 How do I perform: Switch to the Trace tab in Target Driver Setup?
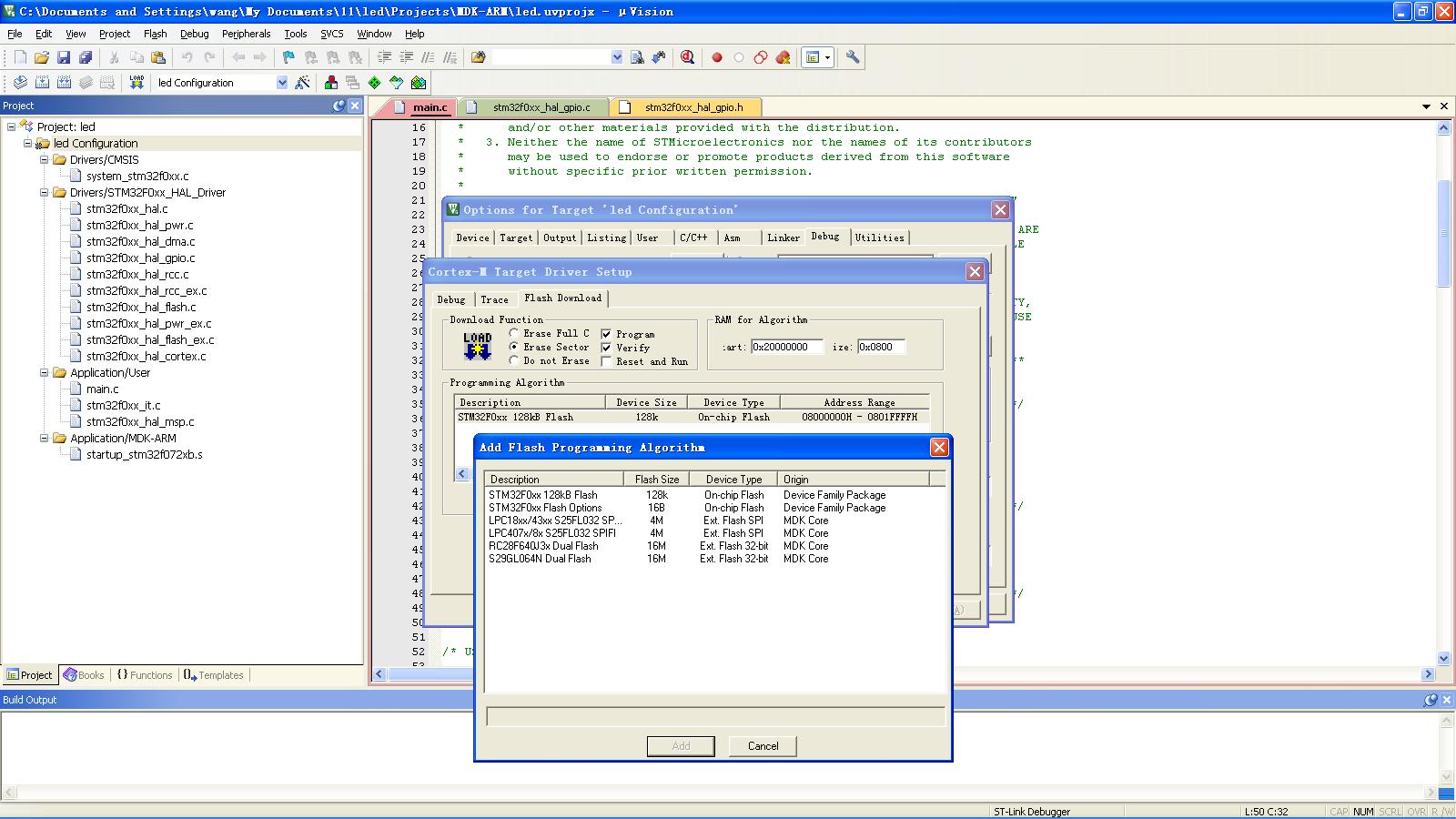point(494,299)
